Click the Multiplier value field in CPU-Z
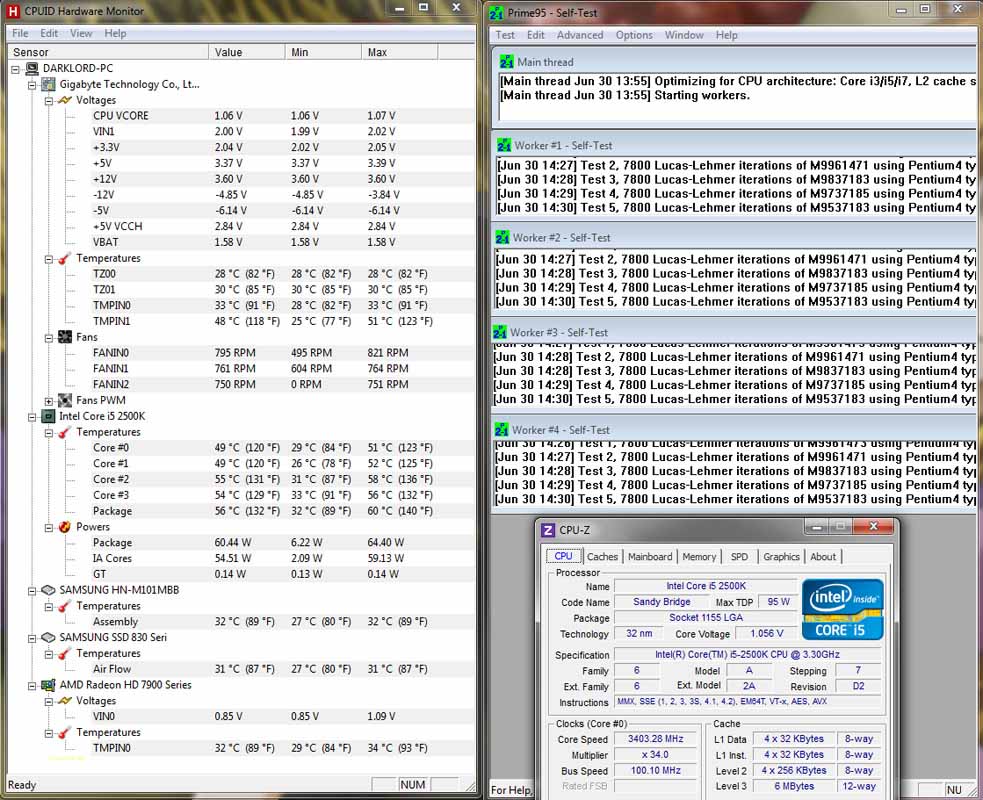Viewport: 983px width, 800px height. pos(655,755)
